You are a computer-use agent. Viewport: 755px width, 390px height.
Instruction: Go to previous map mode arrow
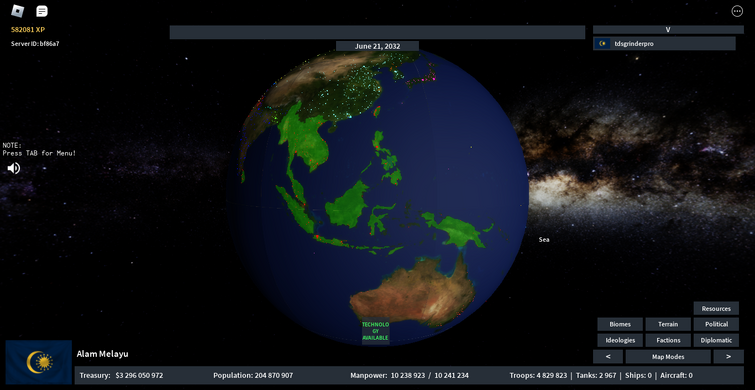[x=608, y=357]
